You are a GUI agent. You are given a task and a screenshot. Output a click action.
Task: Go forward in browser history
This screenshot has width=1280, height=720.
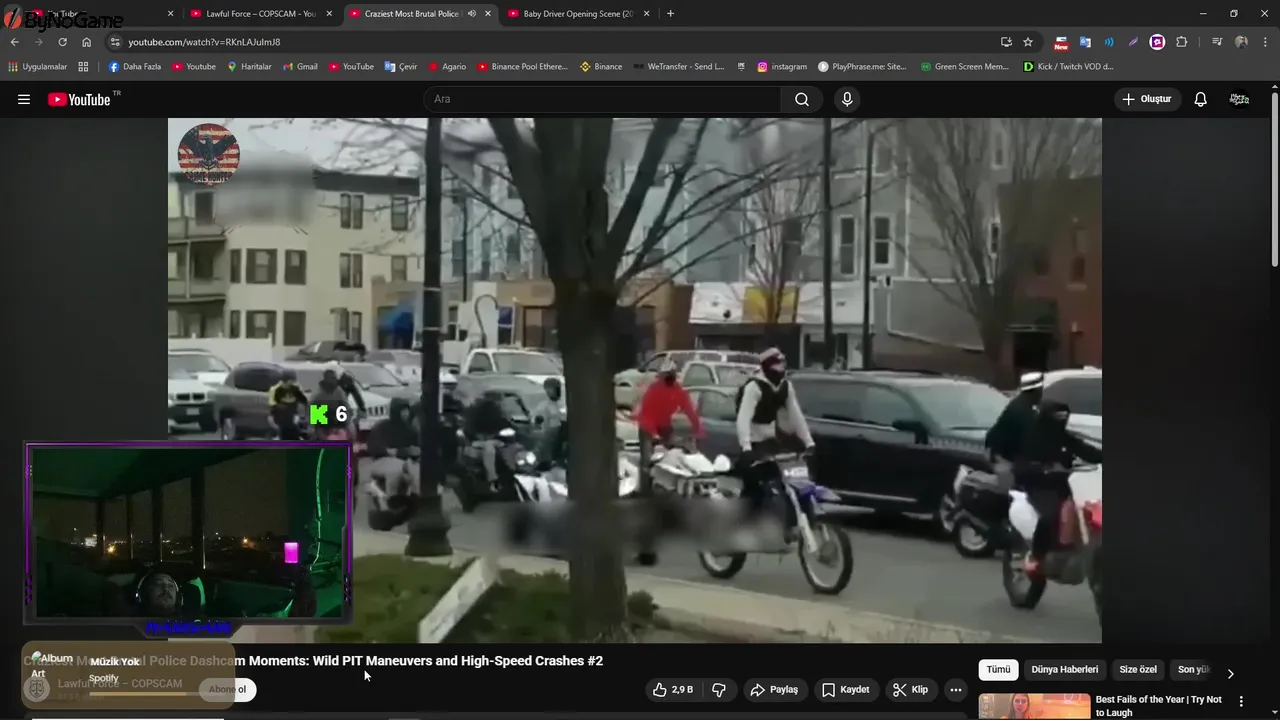click(x=38, y=42)
